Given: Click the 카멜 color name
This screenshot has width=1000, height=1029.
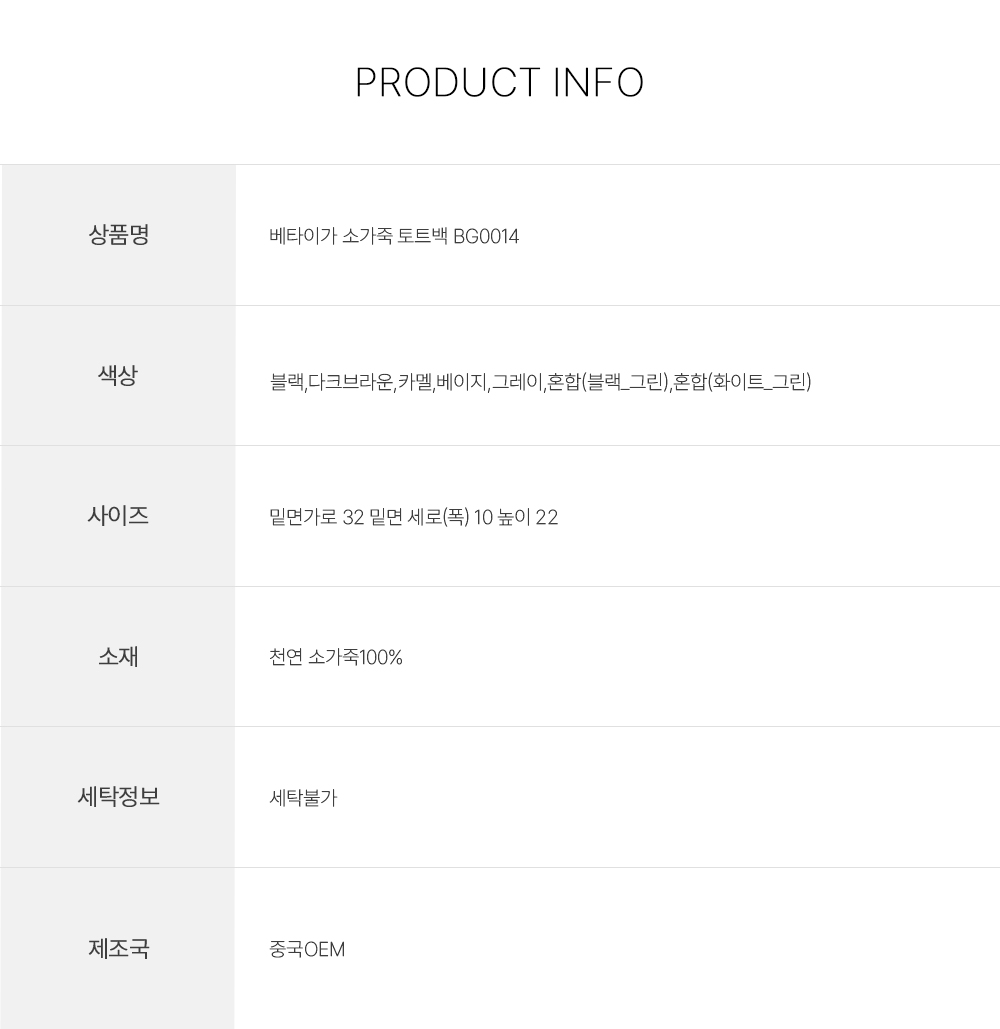Looking at the screenshot, I should click(414, 382).
